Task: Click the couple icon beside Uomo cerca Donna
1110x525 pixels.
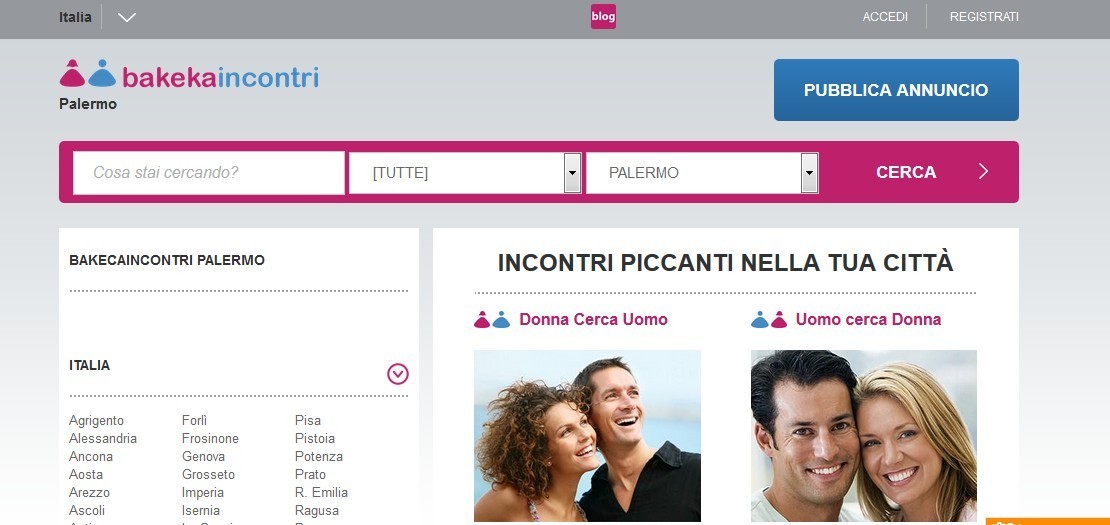Action: pyautogui.click(x=769, y=320)
